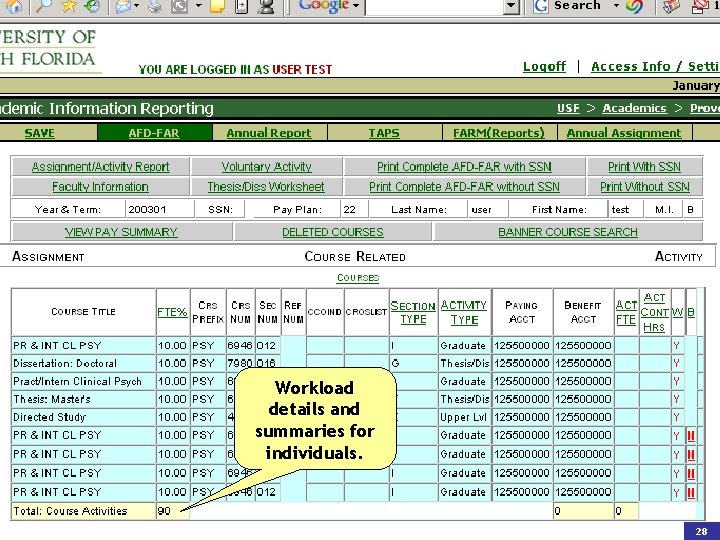The image size is (720, 540).
Task: Open the Annual Assignment tab
Action: [624, 133]
